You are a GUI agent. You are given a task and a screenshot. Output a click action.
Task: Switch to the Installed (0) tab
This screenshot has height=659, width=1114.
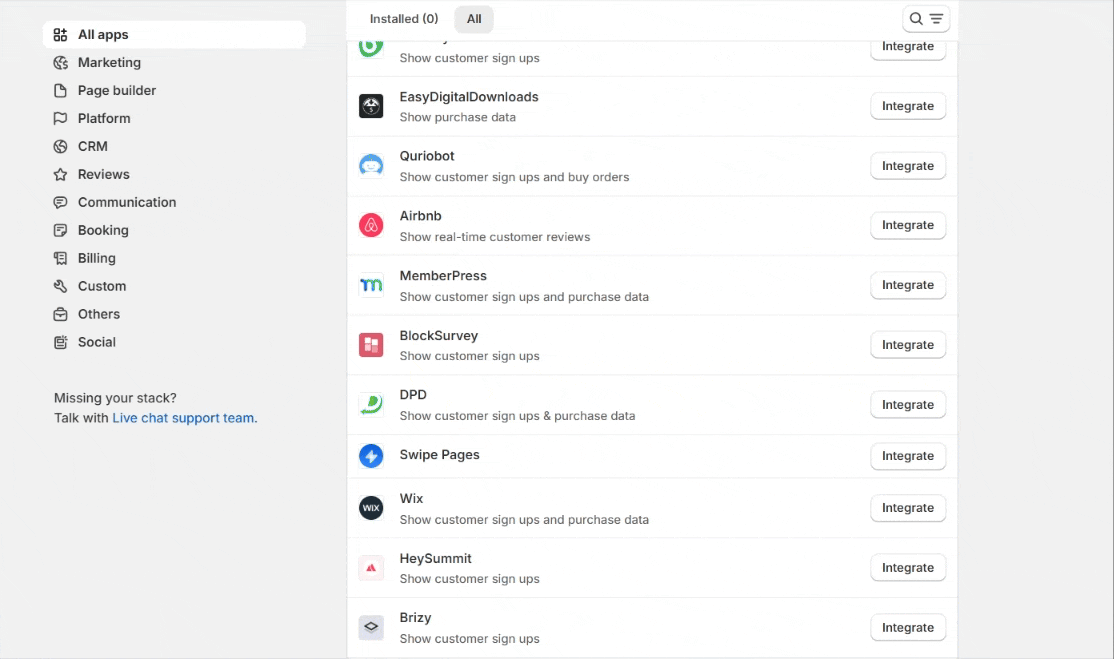coord(404,19)
